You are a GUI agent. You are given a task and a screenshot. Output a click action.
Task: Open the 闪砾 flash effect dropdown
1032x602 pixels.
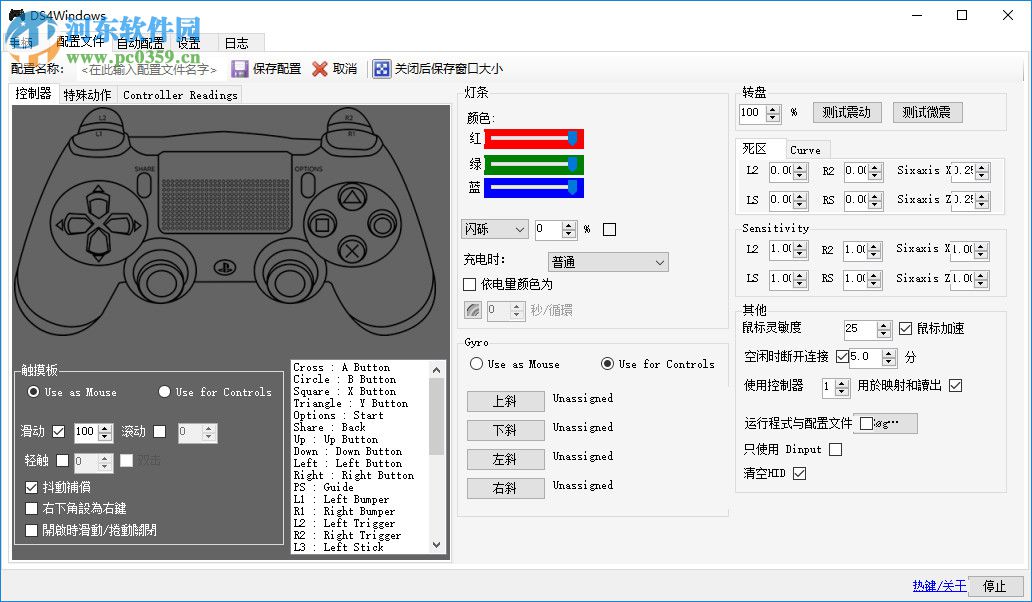click(x=494, y=229)
